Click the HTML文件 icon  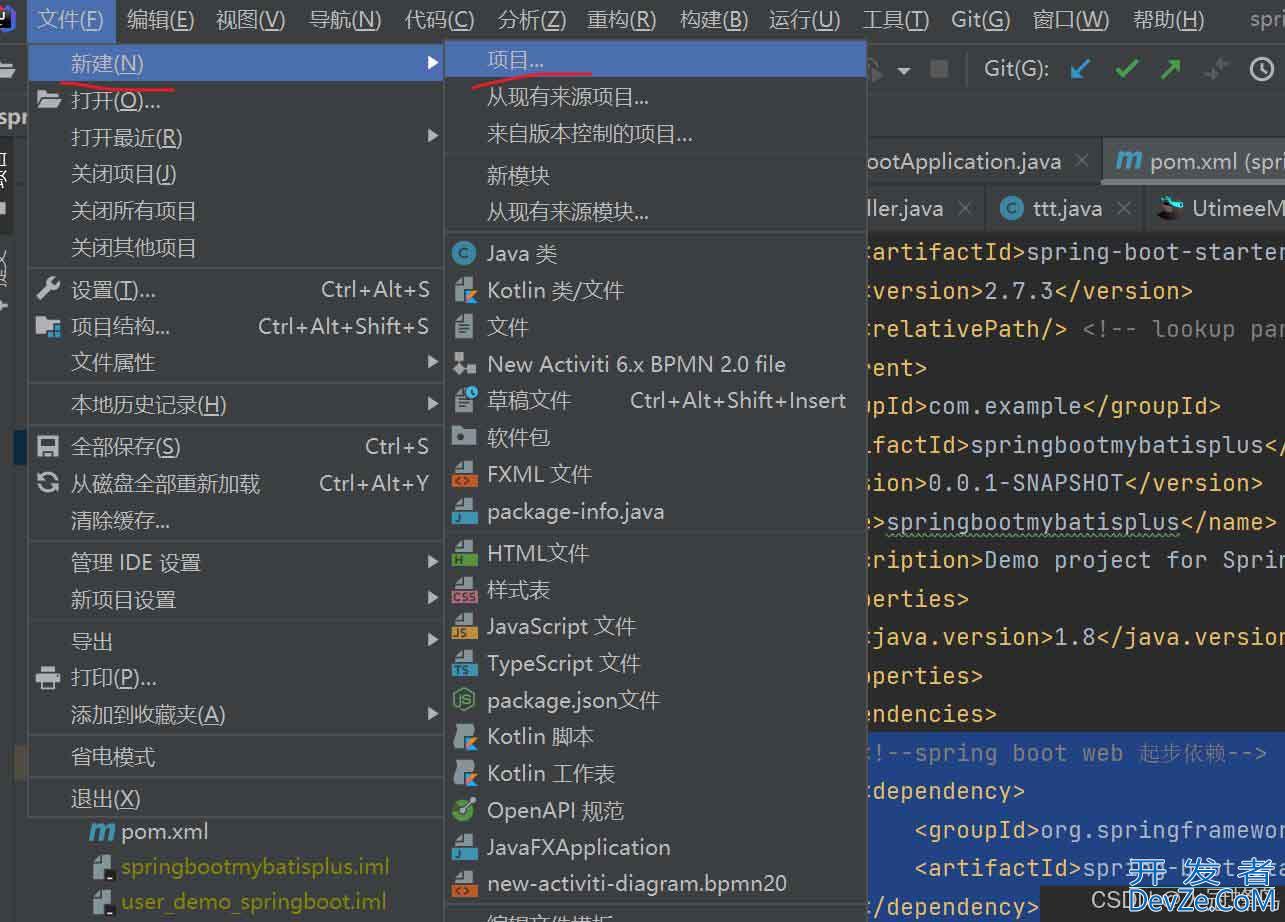tap(465, 552)
